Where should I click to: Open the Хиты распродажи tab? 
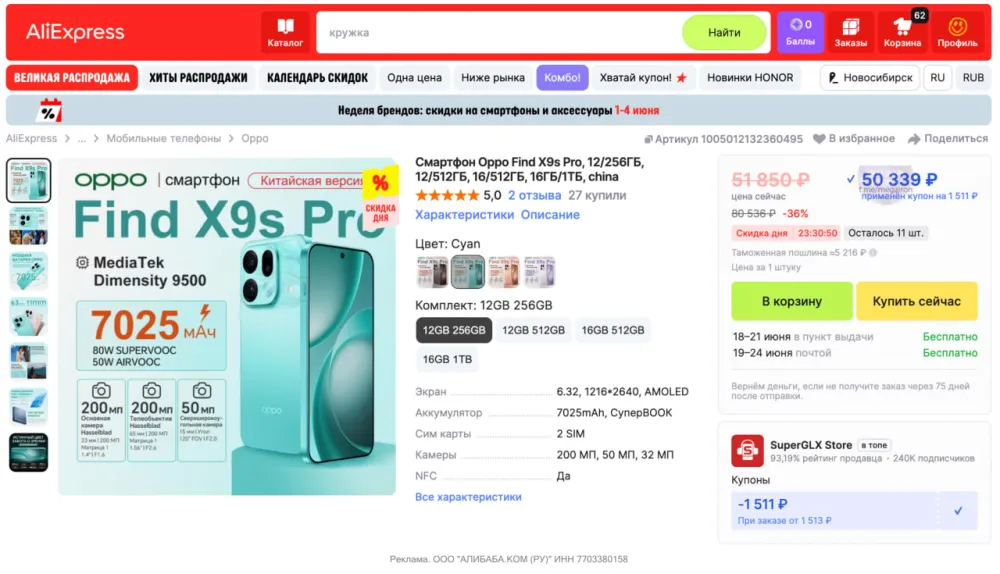click(x=198, y=78)
